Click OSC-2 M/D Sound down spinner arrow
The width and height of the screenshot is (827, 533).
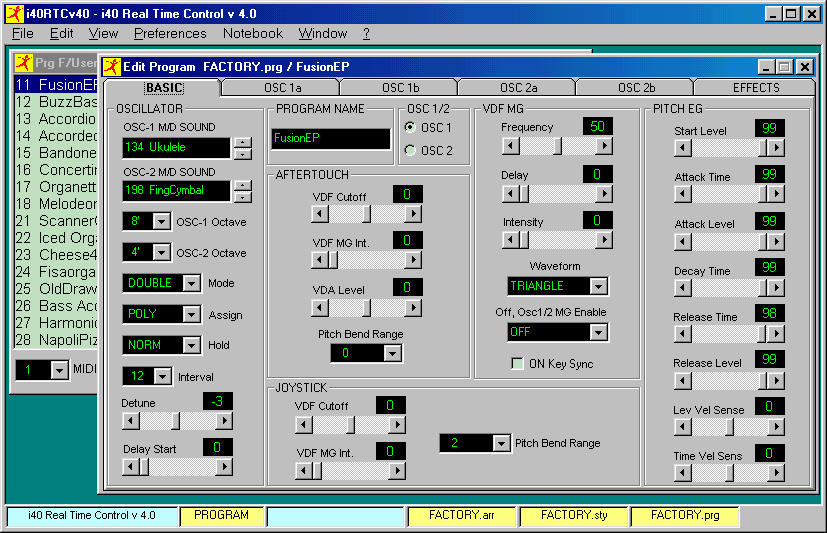pos(242,196)
